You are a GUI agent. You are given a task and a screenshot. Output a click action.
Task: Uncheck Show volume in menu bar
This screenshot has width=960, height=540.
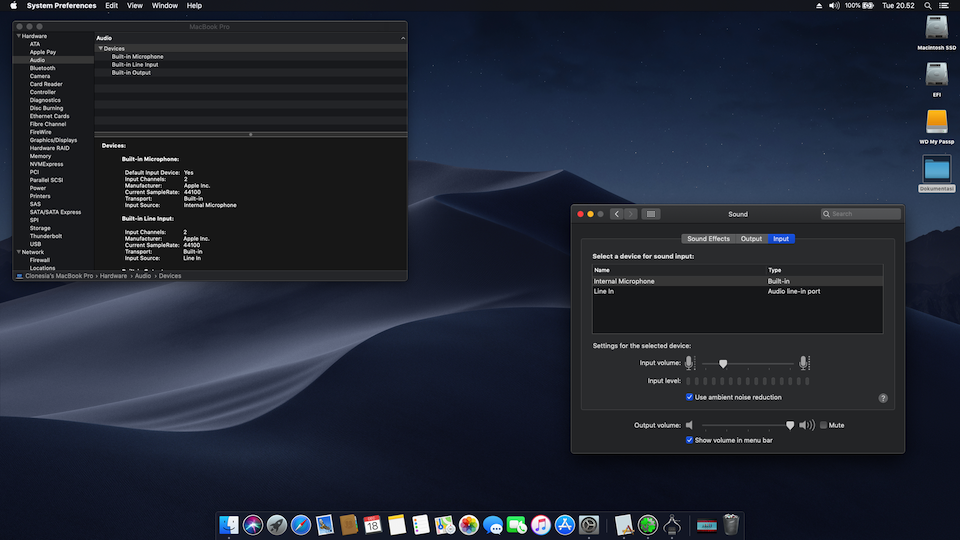[x=690, y=440]
